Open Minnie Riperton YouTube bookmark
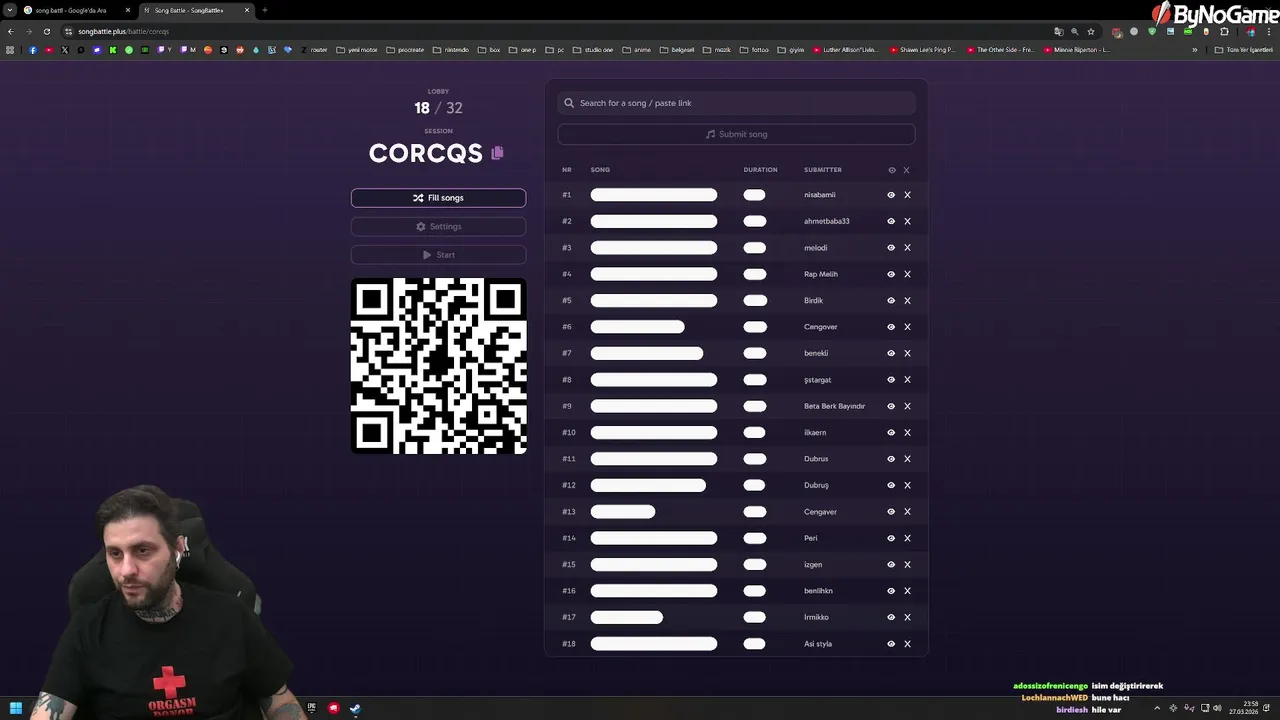1280x720 pixels. tap(1076, 49)
